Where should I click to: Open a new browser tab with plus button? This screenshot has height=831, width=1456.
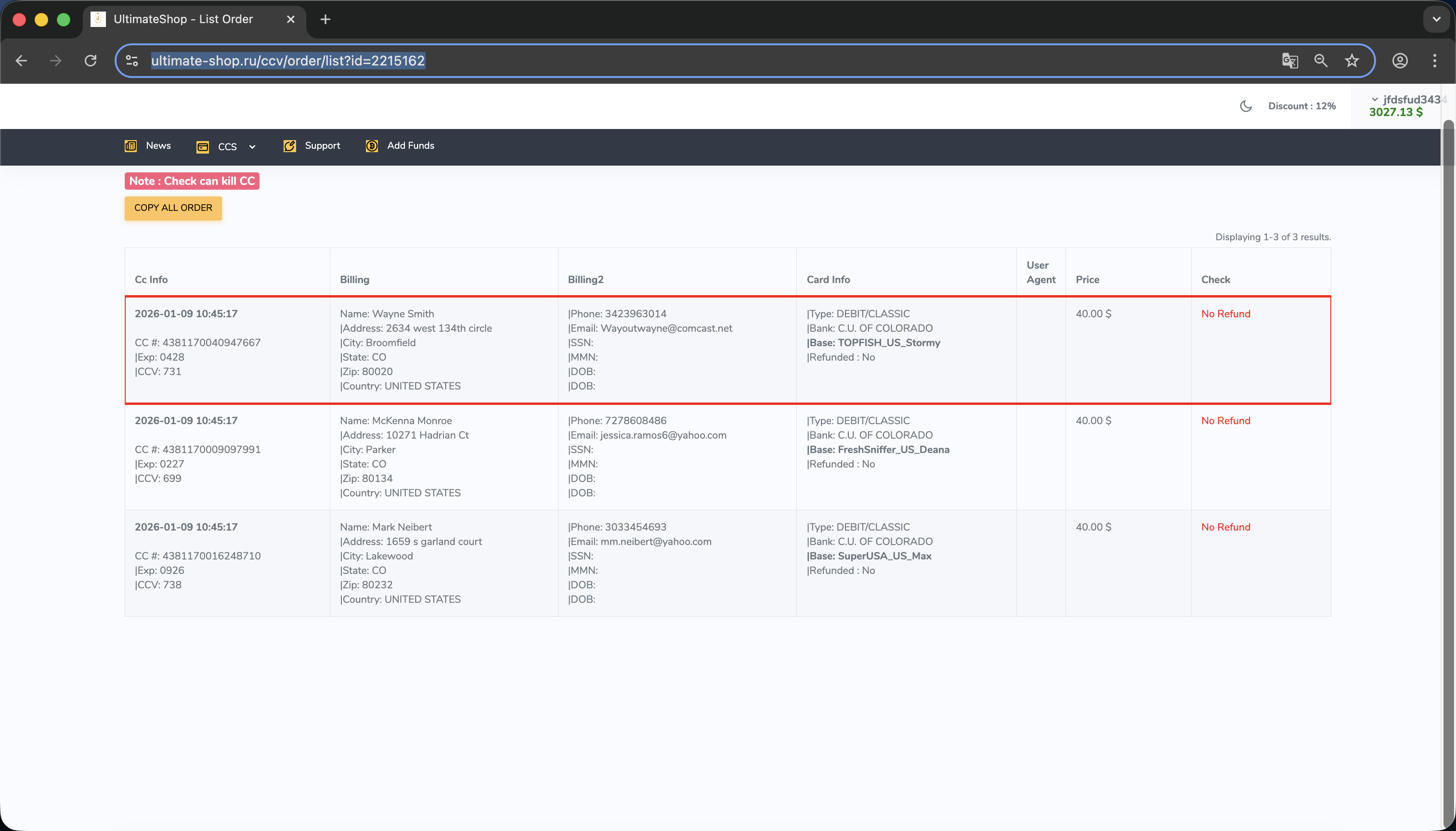[325, 19]
